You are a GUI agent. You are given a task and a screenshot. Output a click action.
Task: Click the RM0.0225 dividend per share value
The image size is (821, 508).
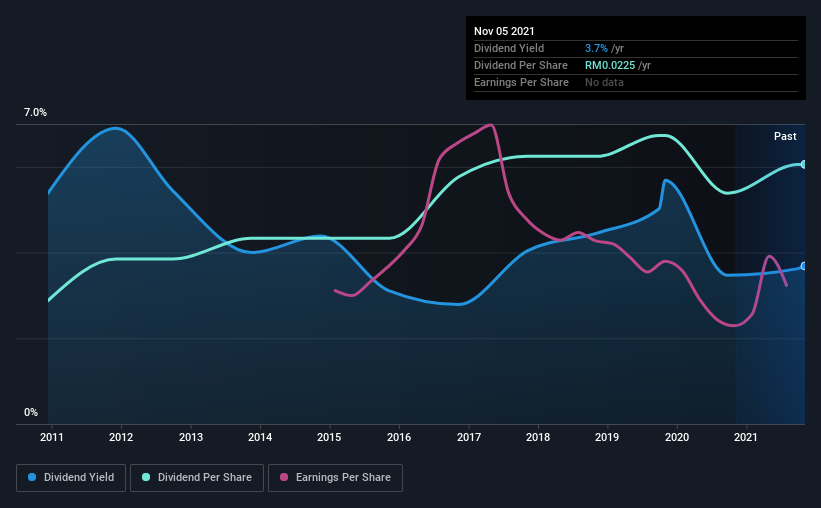click(610, 65)
